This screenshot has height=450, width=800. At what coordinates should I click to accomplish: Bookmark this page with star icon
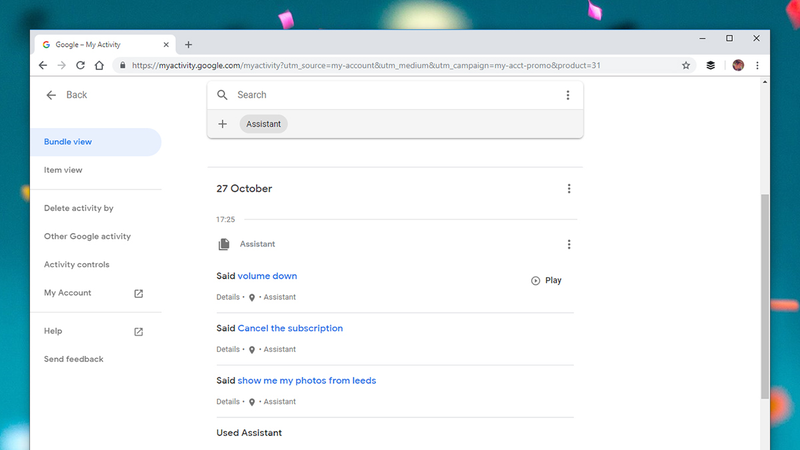pyautogui.click(x=686, y=65)
